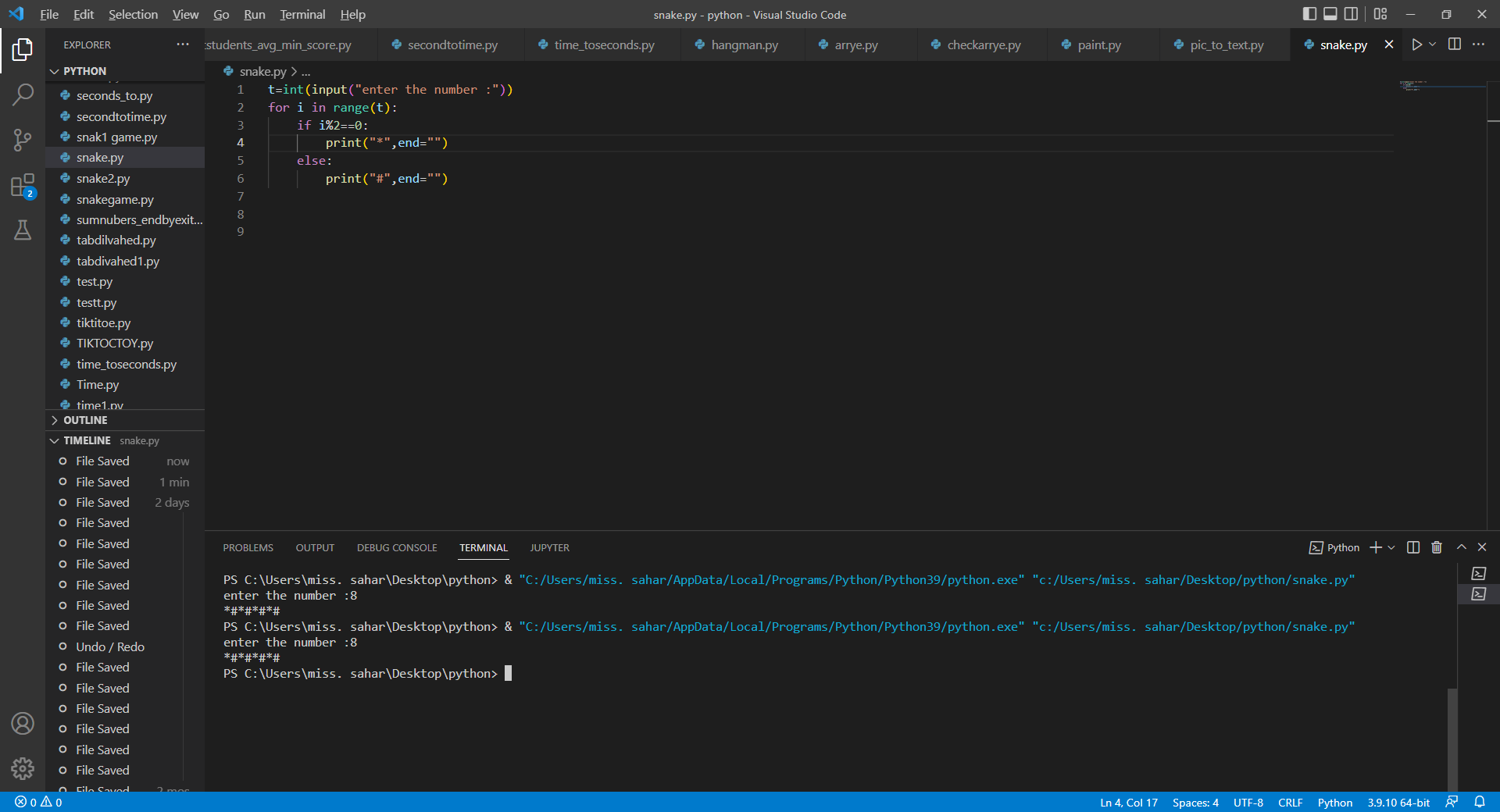Toggle the bottom panel visibility

tap(1329, 13)
